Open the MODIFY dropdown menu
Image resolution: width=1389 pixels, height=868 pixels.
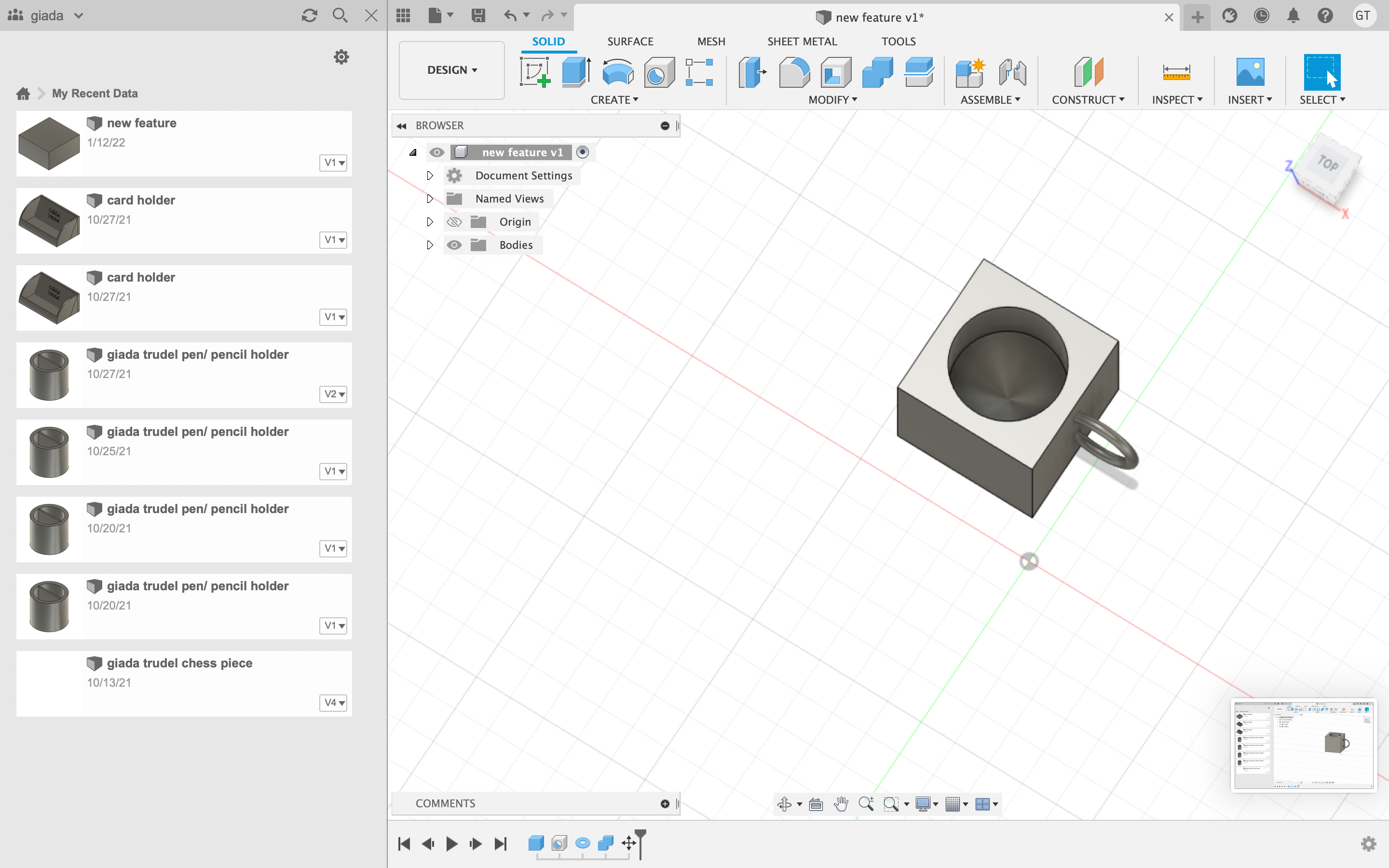(834, 99)
